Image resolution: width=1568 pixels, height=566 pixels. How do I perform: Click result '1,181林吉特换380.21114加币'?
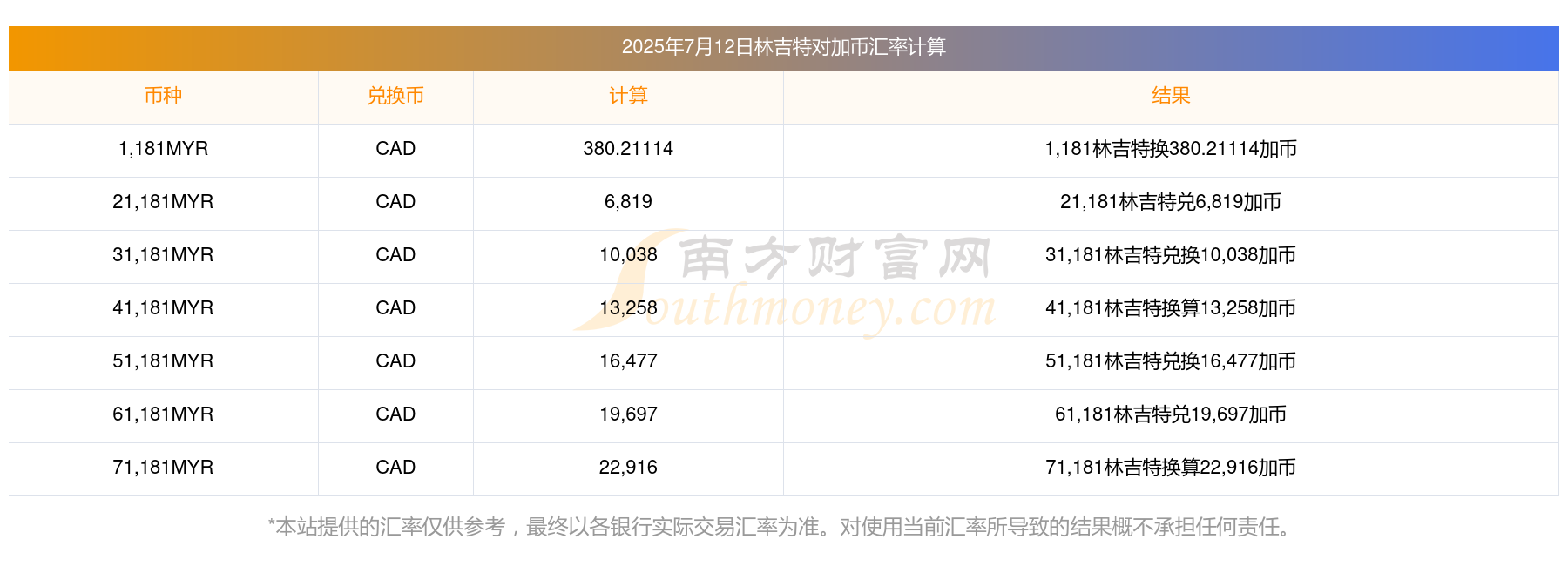pos(1171,149)
